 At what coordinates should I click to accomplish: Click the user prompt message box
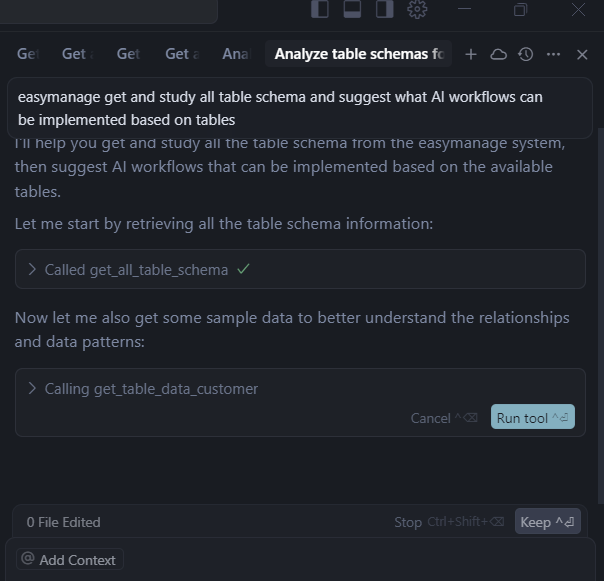pyautogui.click(x=300, y=108)
